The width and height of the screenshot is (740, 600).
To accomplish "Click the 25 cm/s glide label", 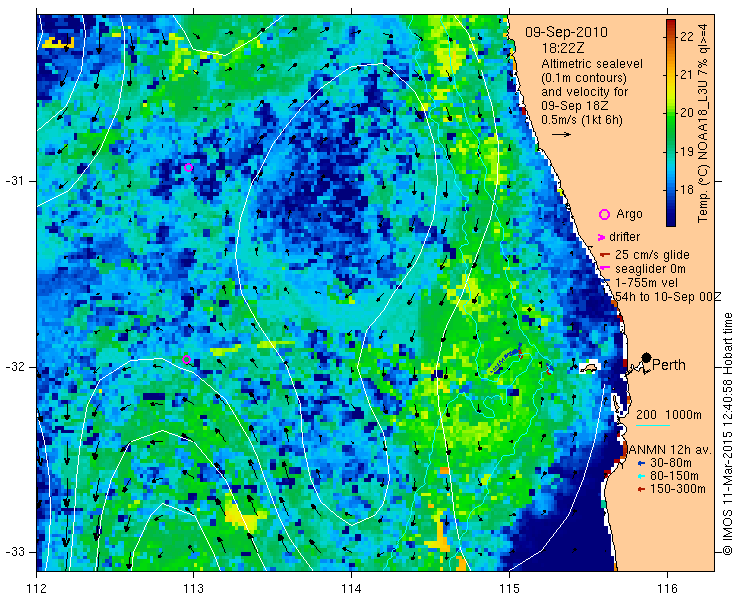I will coord(652,255).
